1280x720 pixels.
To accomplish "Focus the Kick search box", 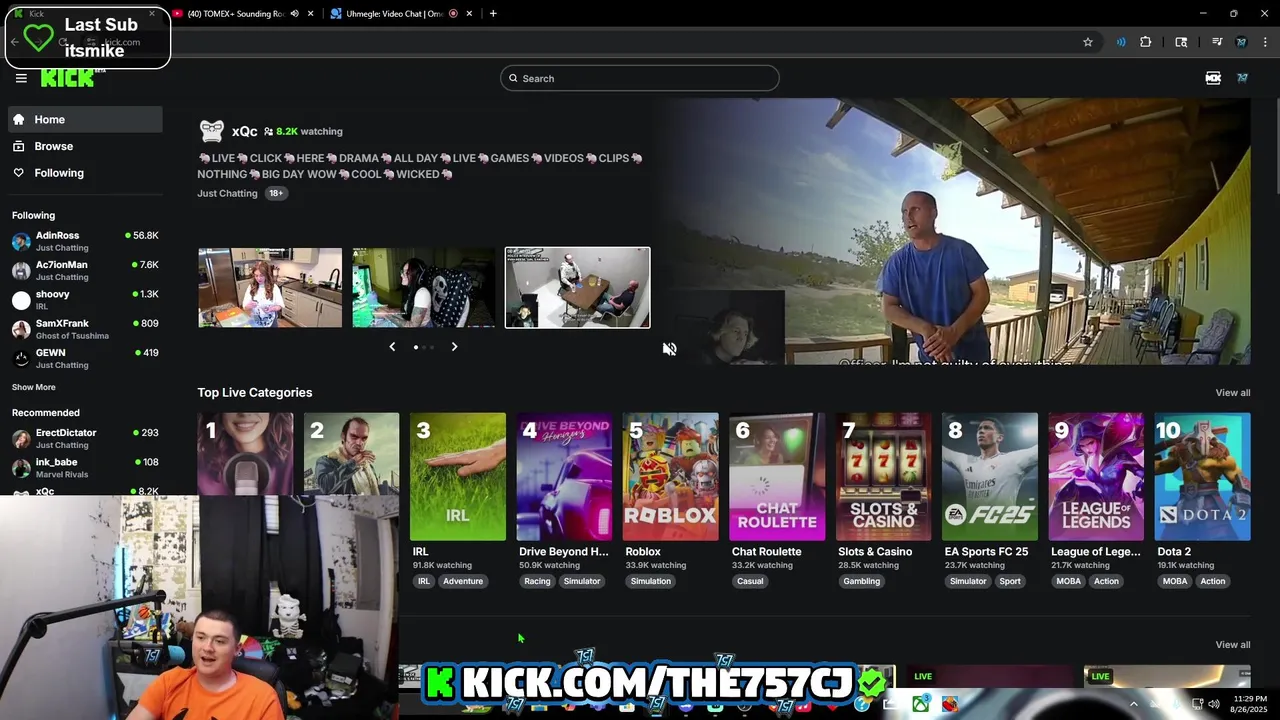I will coord(640,78).
